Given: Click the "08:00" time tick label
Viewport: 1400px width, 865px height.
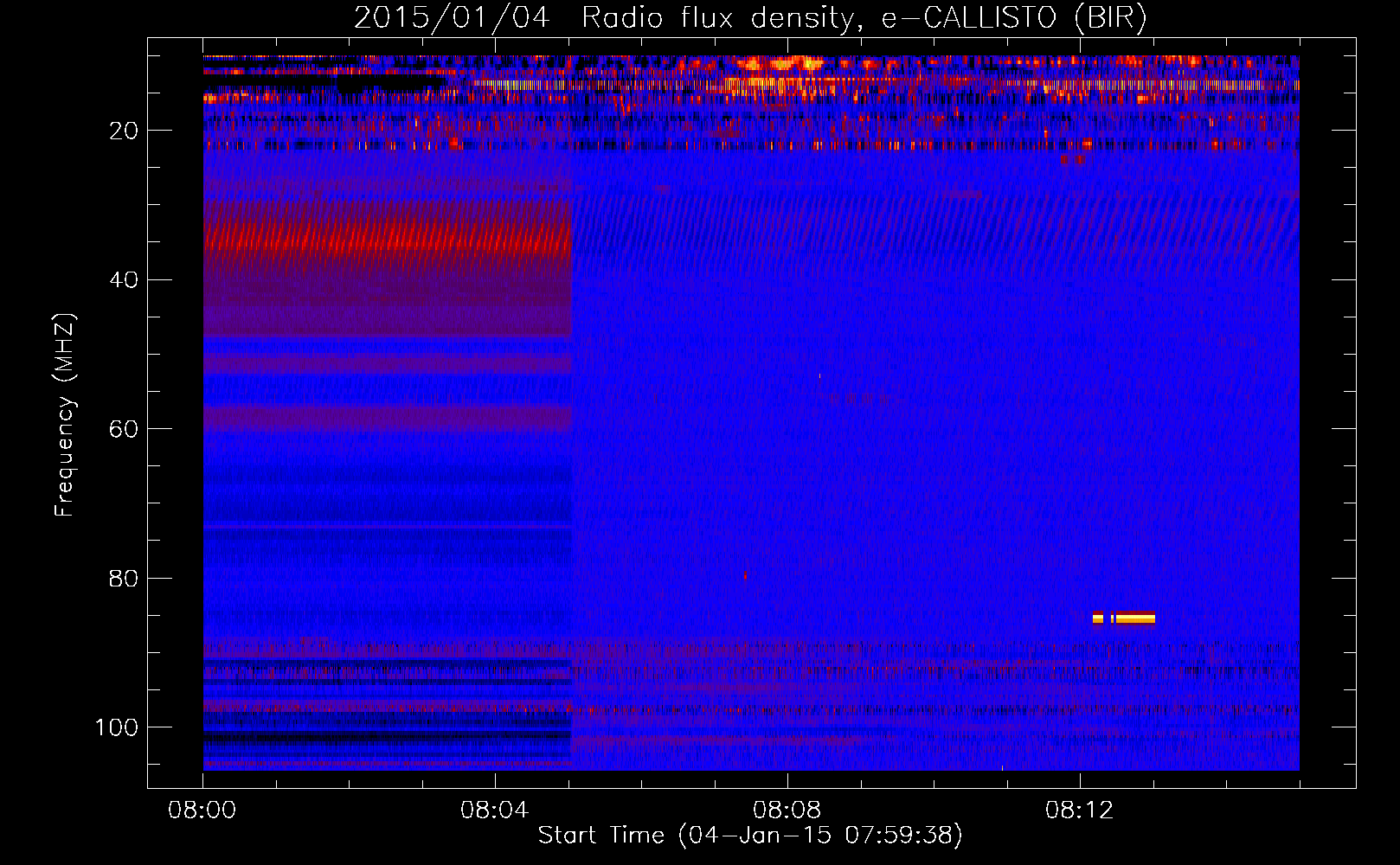Looking at the screenshot, I should (202, 811).
